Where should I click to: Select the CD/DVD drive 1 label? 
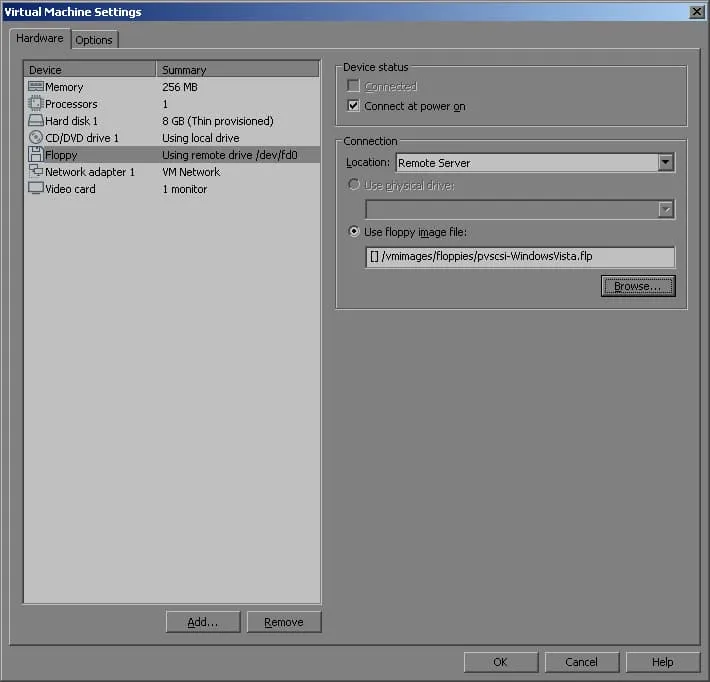pyautogui.click(x=82, y=138)
